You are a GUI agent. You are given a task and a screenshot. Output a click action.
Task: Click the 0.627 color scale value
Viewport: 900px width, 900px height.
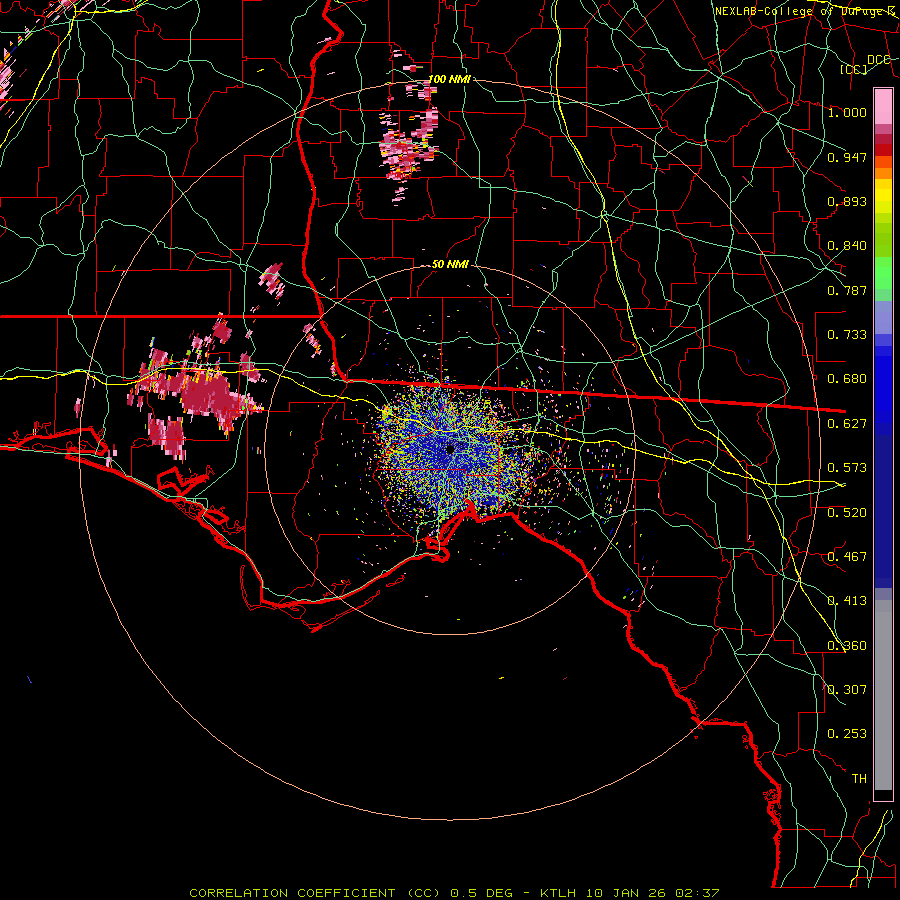pyautogui.click(x=847, y=424)
